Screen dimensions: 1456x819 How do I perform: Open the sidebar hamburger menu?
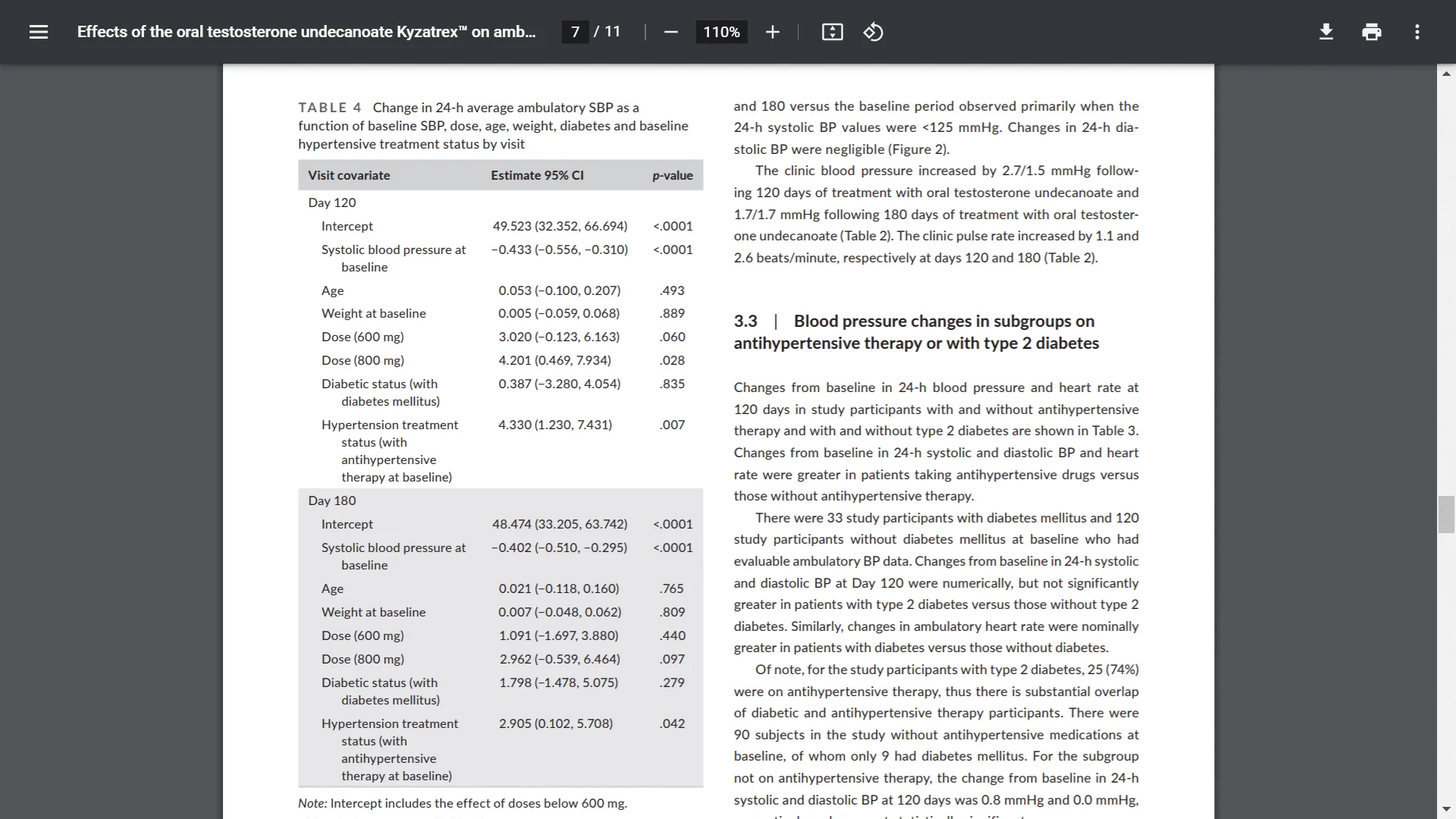tap(39, 32)
